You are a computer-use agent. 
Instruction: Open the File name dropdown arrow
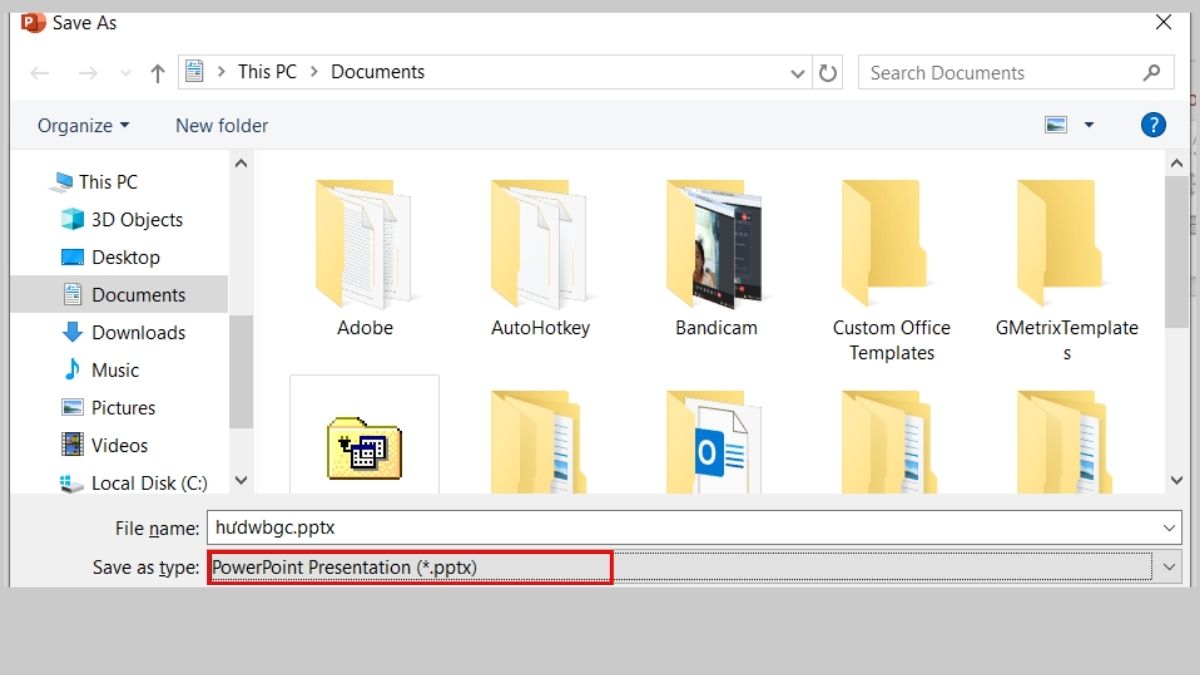pos(1170,528)
